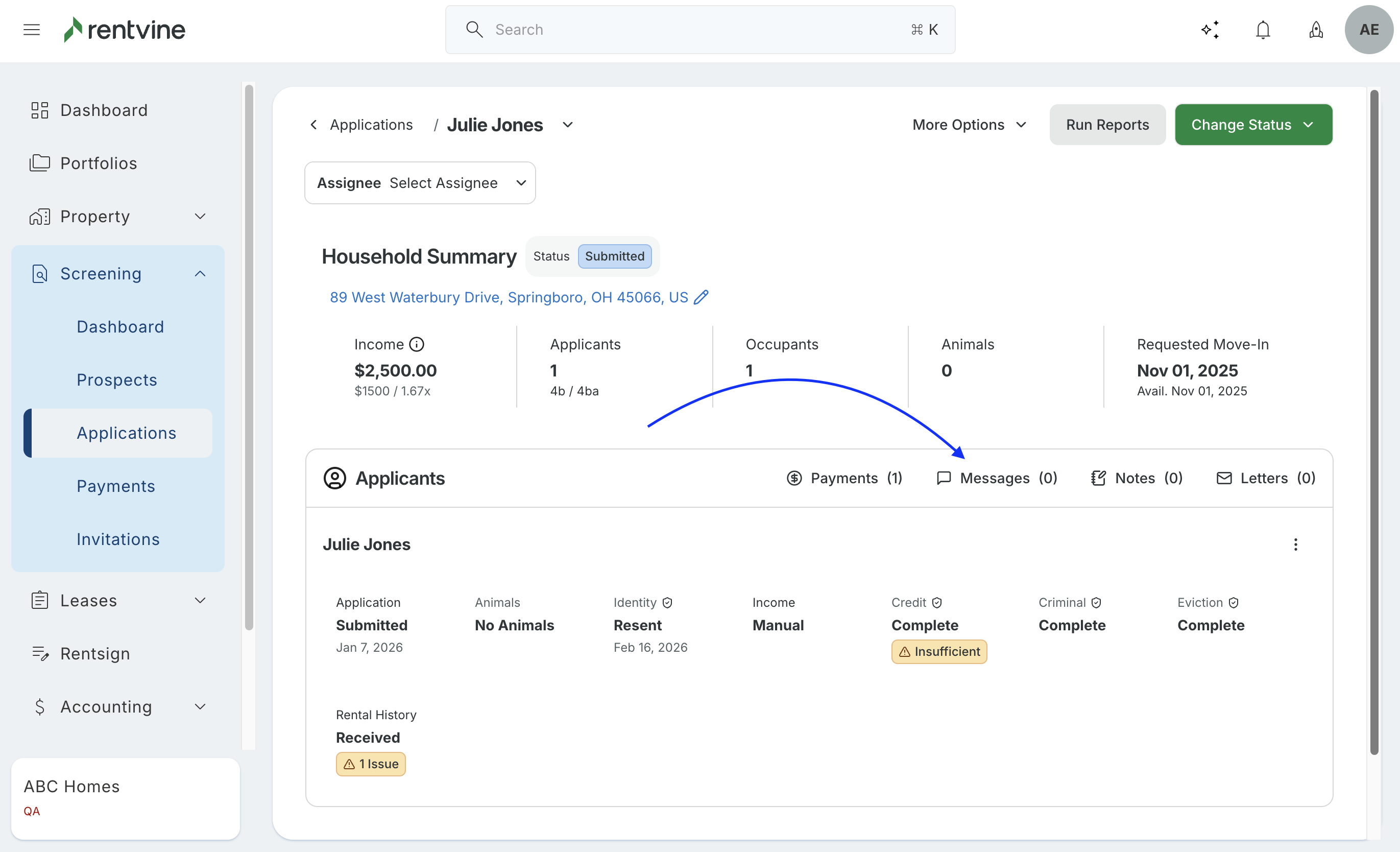The image size is (1400, 852).
Task: Select Prospects in Screening submenu
Action: click(116, 380)
